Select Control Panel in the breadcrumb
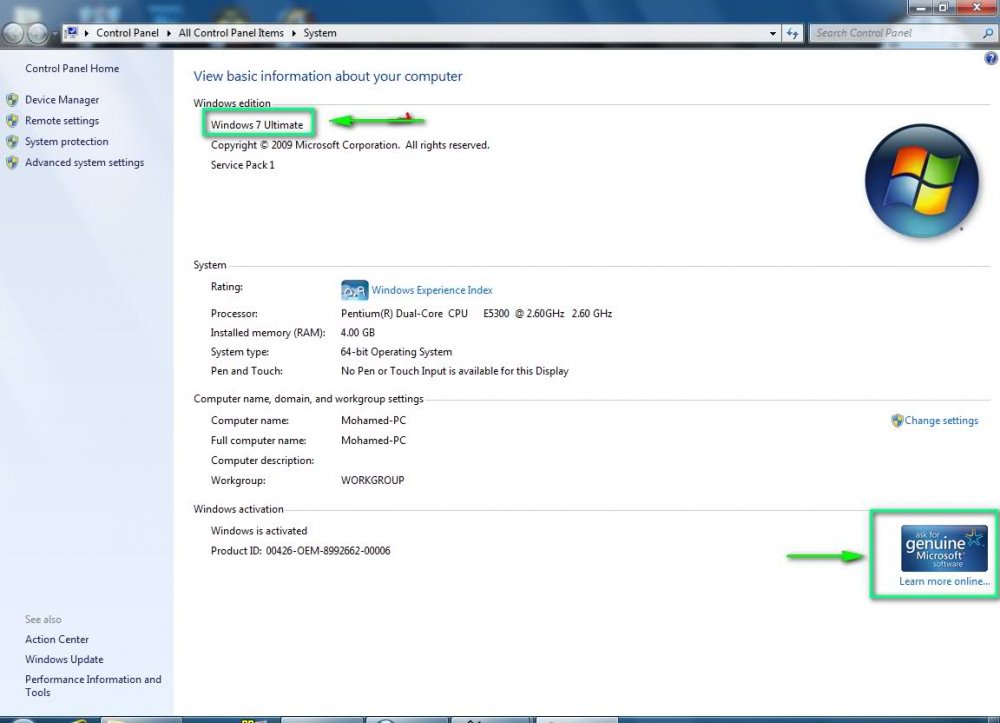Viewport: 1000px width, 723px height. [127, 33]
